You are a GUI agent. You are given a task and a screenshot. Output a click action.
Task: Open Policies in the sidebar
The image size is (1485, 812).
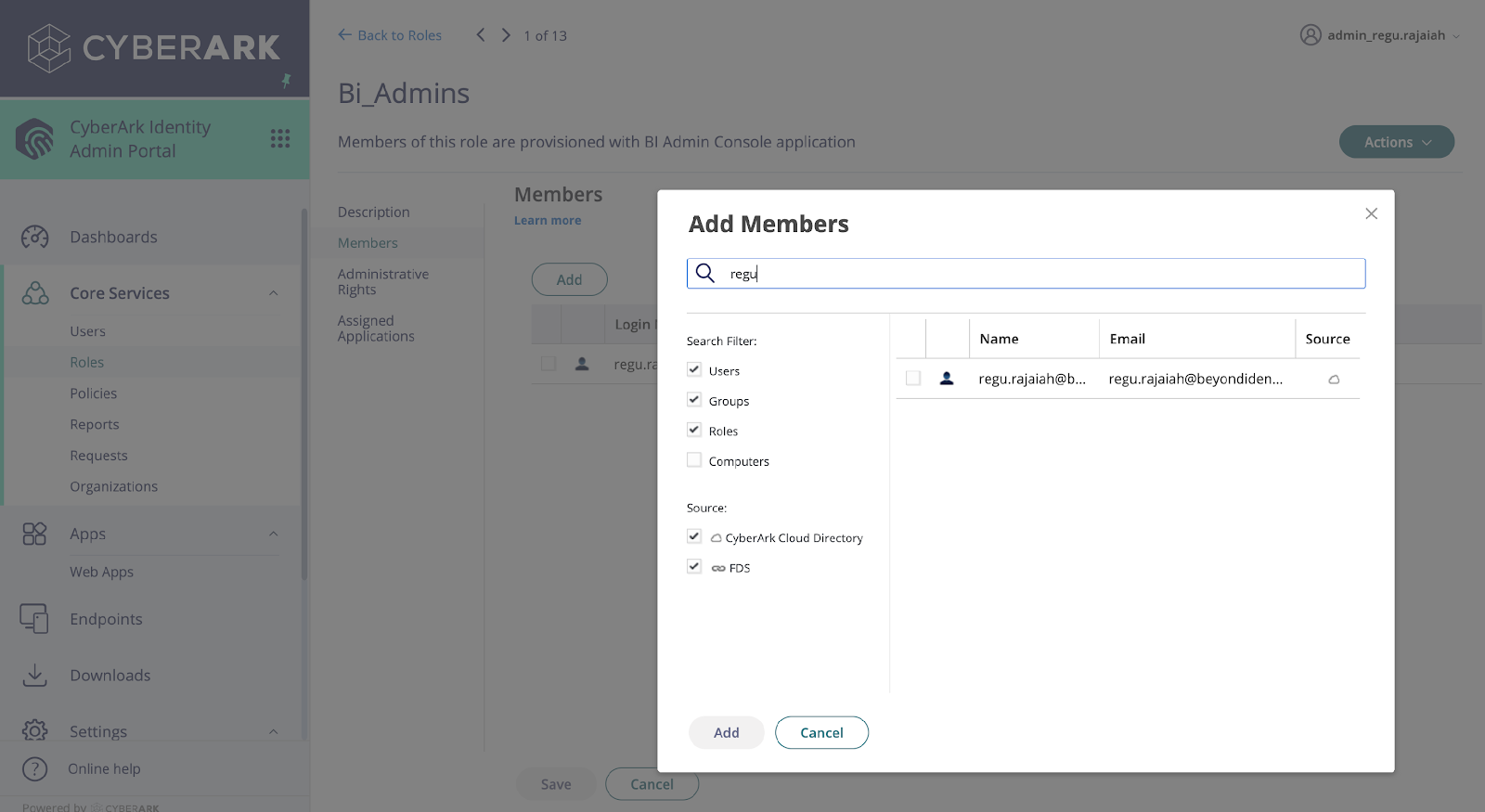coord(93,393)
